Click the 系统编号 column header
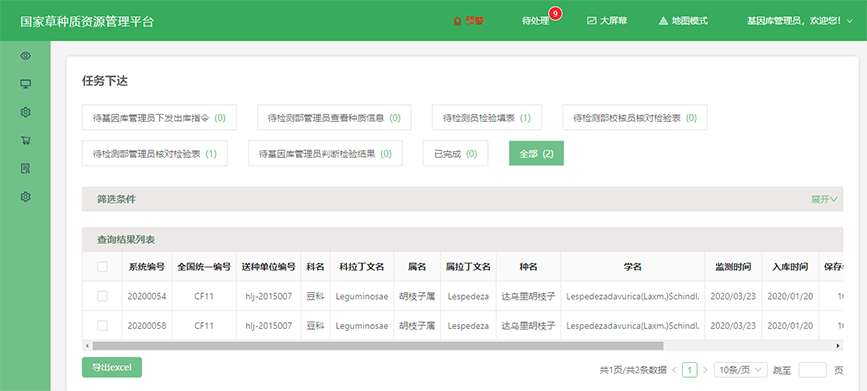The height and width of the screenshot is (391, 867). 147,267
